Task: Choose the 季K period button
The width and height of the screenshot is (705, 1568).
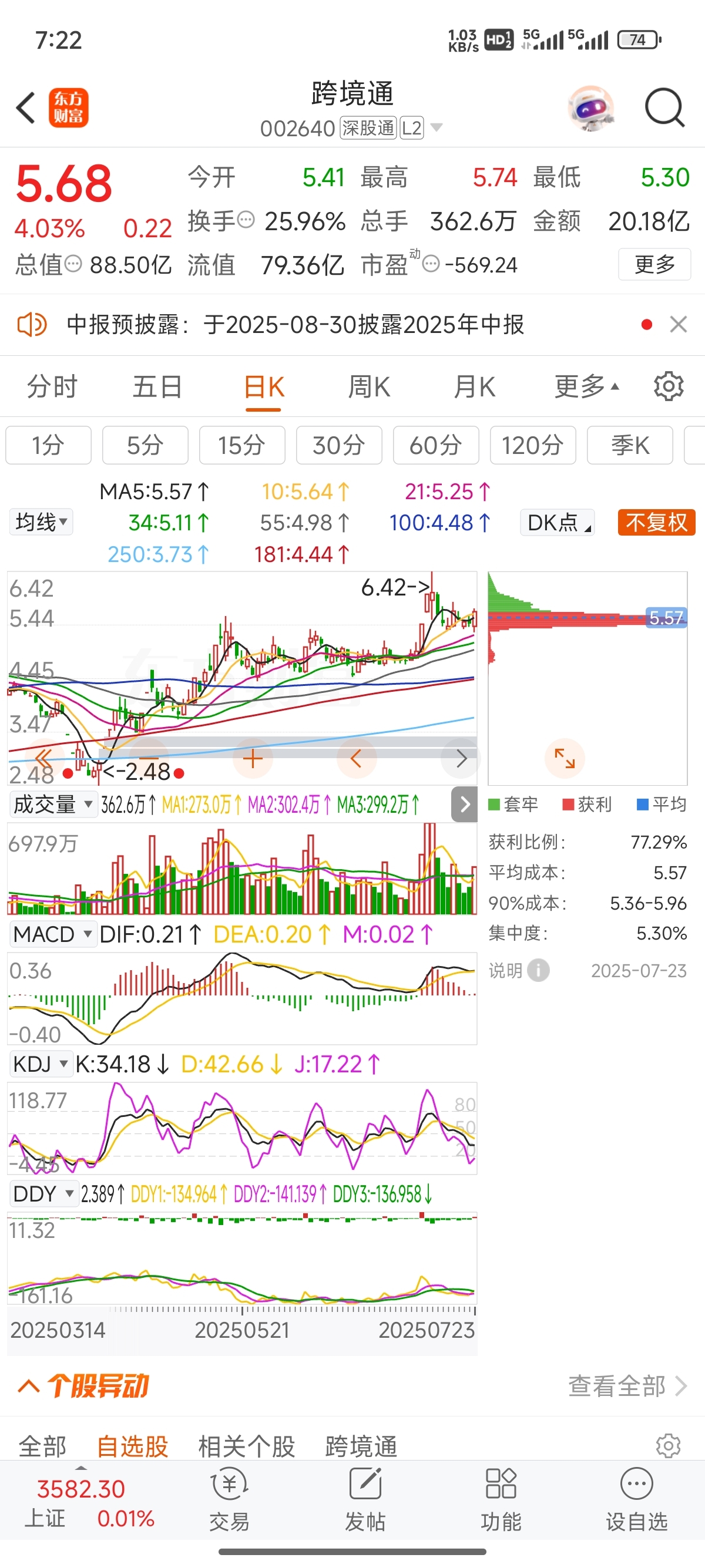Action: tap(630, 445)
